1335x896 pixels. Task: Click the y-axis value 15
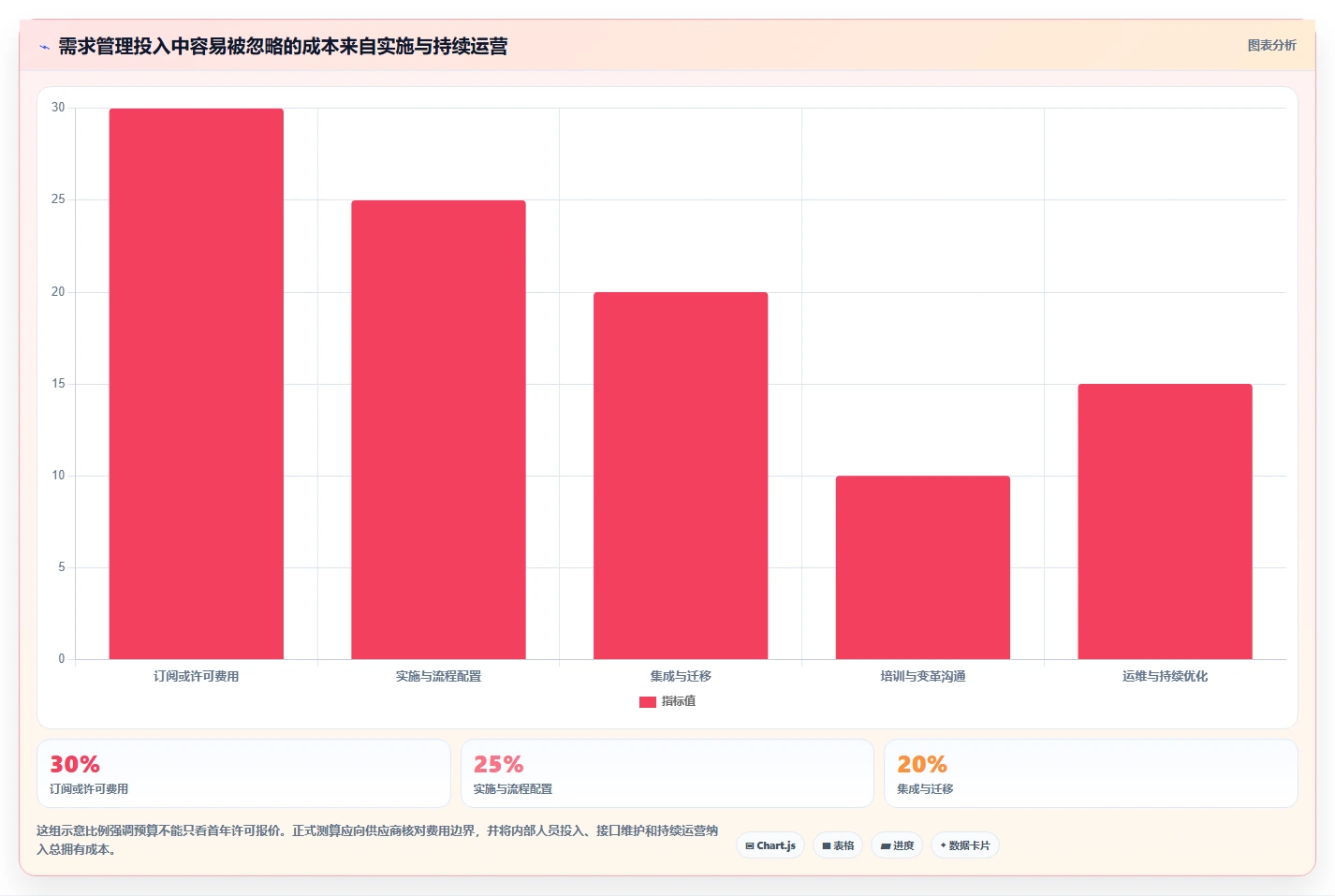[x=58, y=384]
